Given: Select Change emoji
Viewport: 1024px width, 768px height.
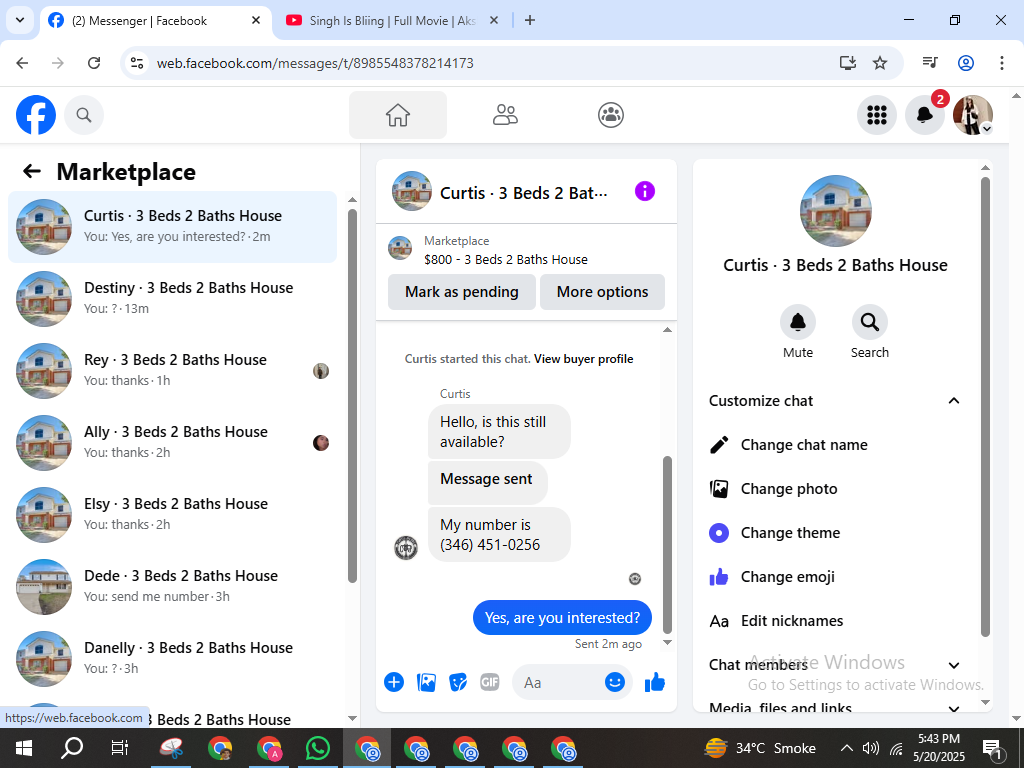Looking at the screenshot, I should (x=835, y=577).
